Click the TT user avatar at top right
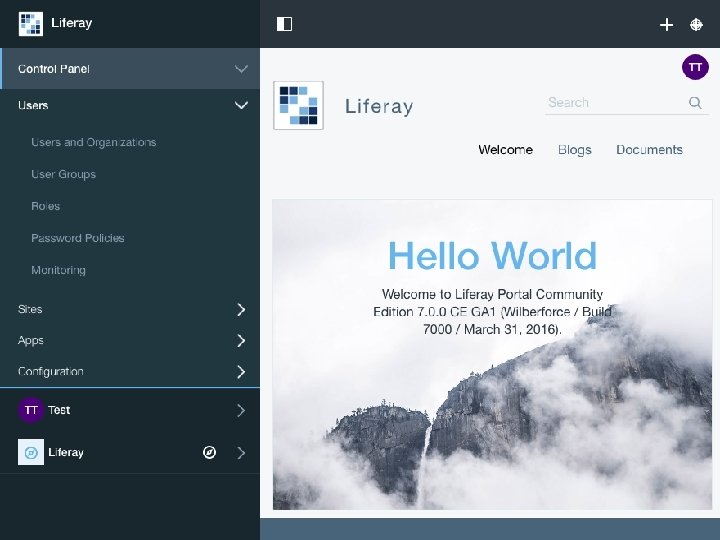This screenshot has height=540, width=720. (695, 67)
